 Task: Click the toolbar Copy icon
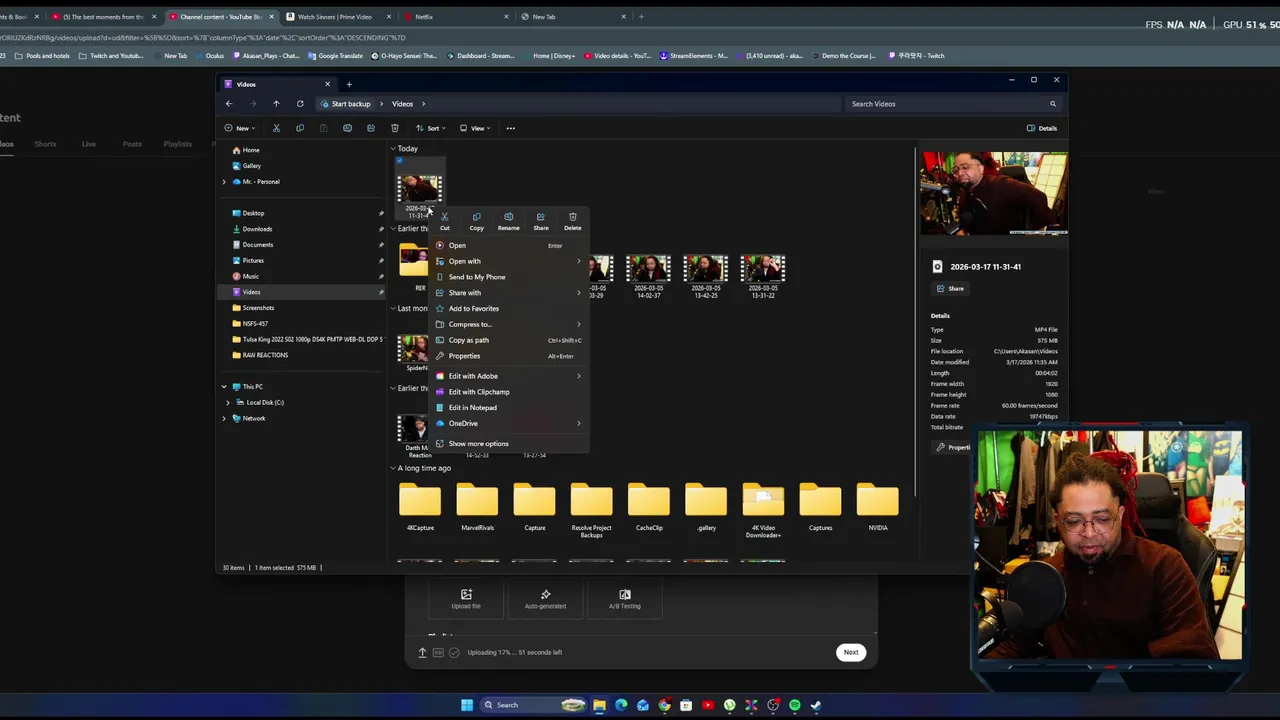300,128
